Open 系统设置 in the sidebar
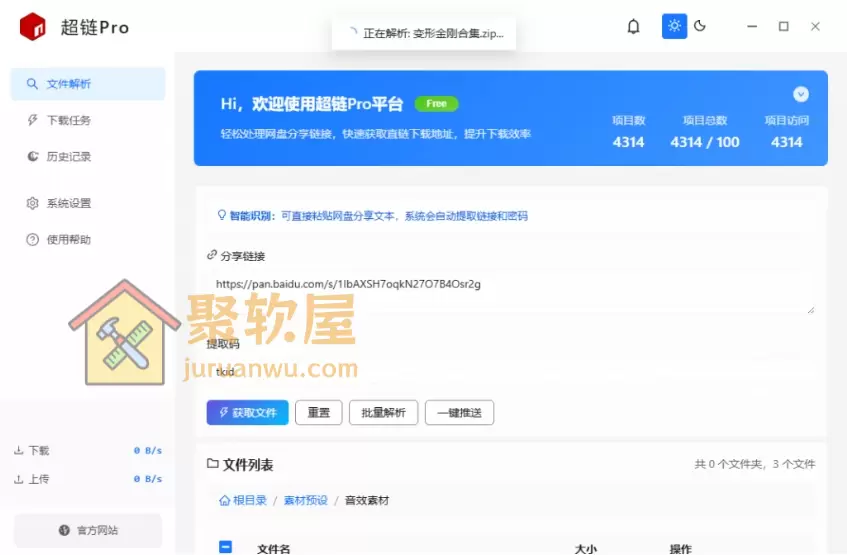The height and width of the screenshot is (555, 847). [88, 203]
